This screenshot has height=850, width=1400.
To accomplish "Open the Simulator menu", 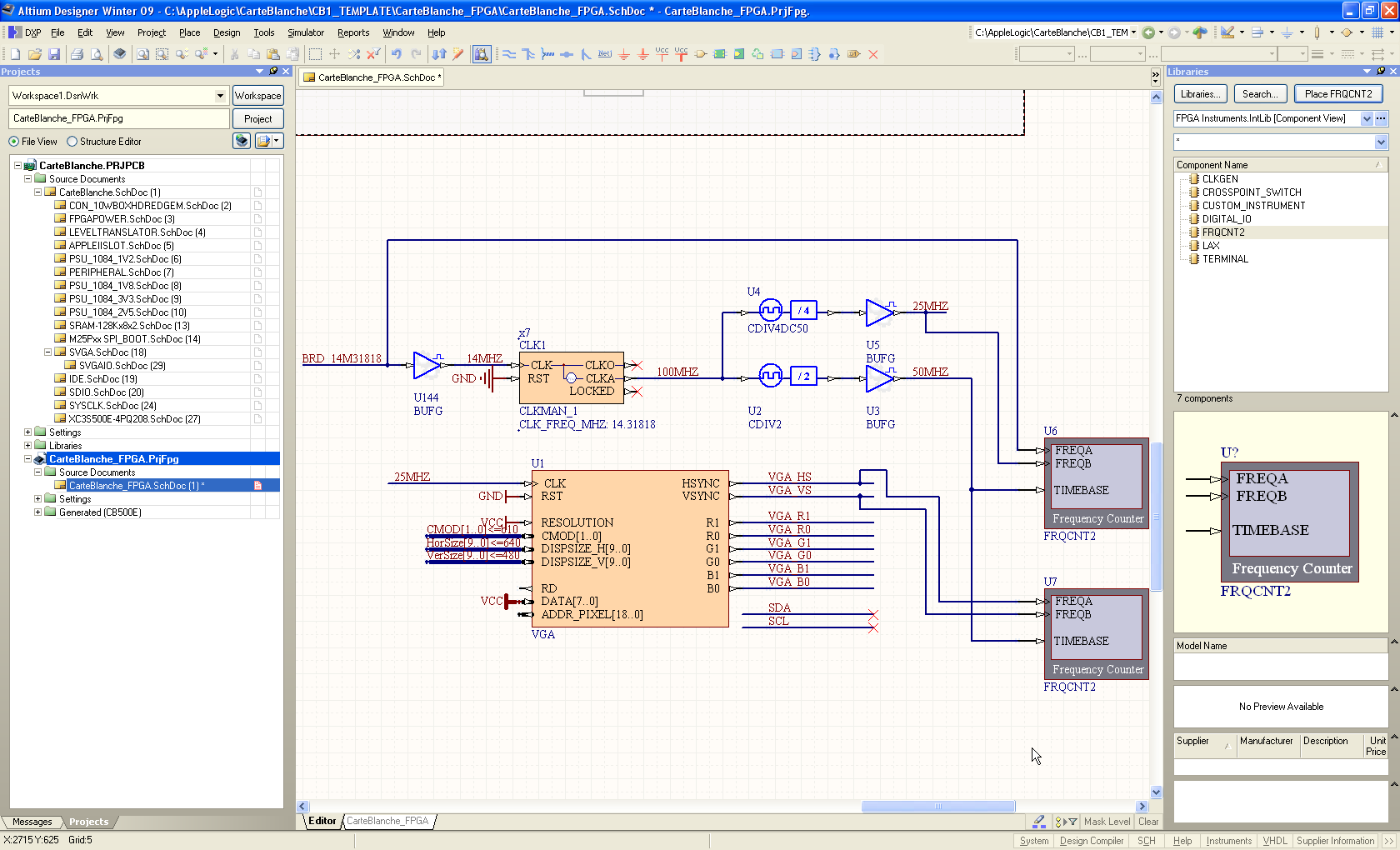I will pos(306,32).
